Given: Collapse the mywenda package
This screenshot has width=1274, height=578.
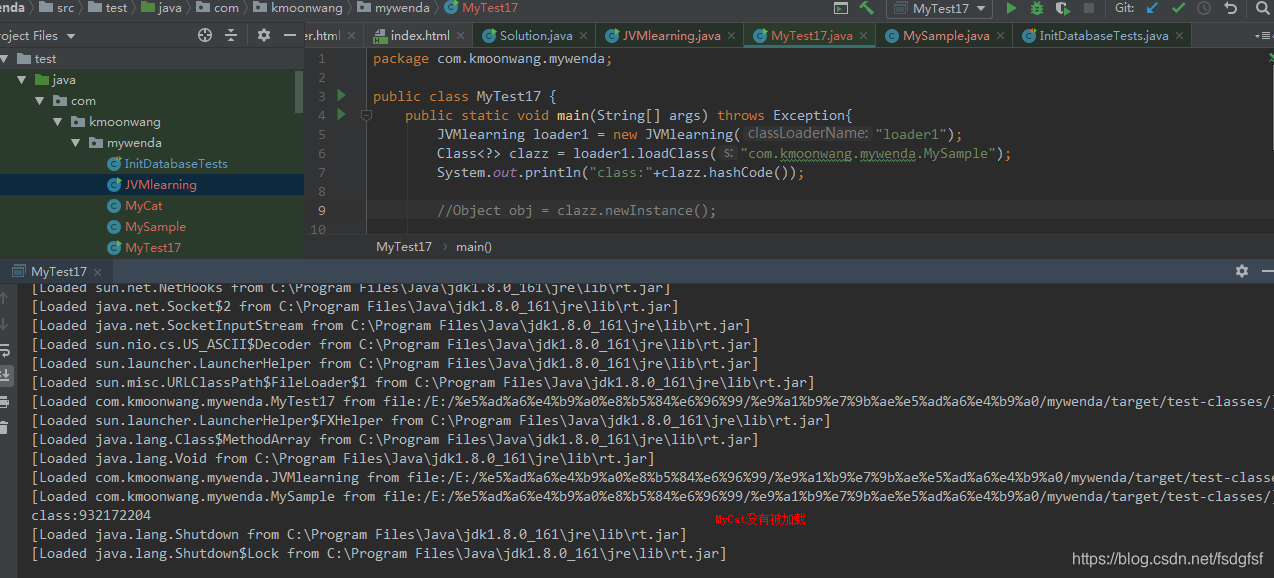Looking at the screenshot, I should point(76,143).
